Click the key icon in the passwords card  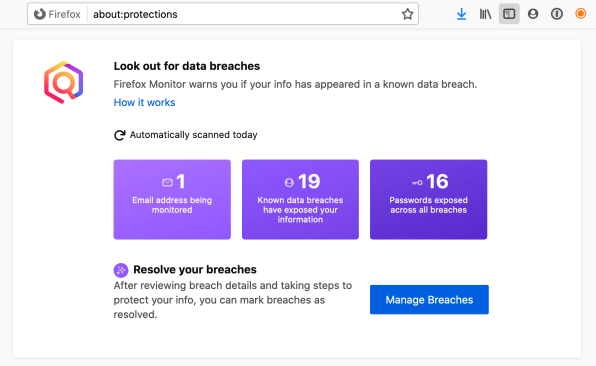(417, 183)
